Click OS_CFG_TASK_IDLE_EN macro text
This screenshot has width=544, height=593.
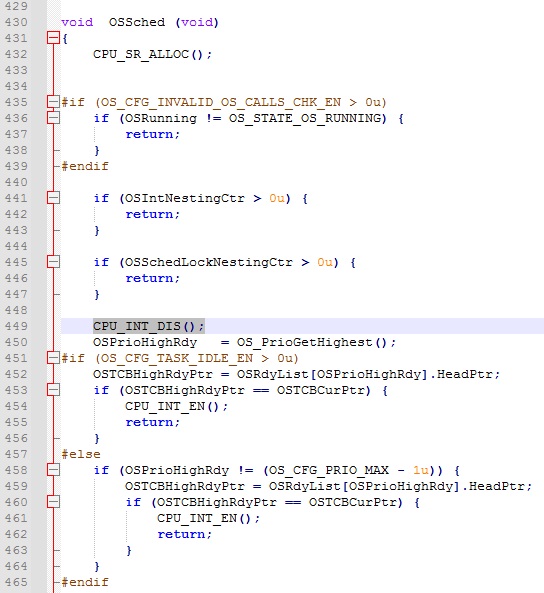(x=177, y=358)
